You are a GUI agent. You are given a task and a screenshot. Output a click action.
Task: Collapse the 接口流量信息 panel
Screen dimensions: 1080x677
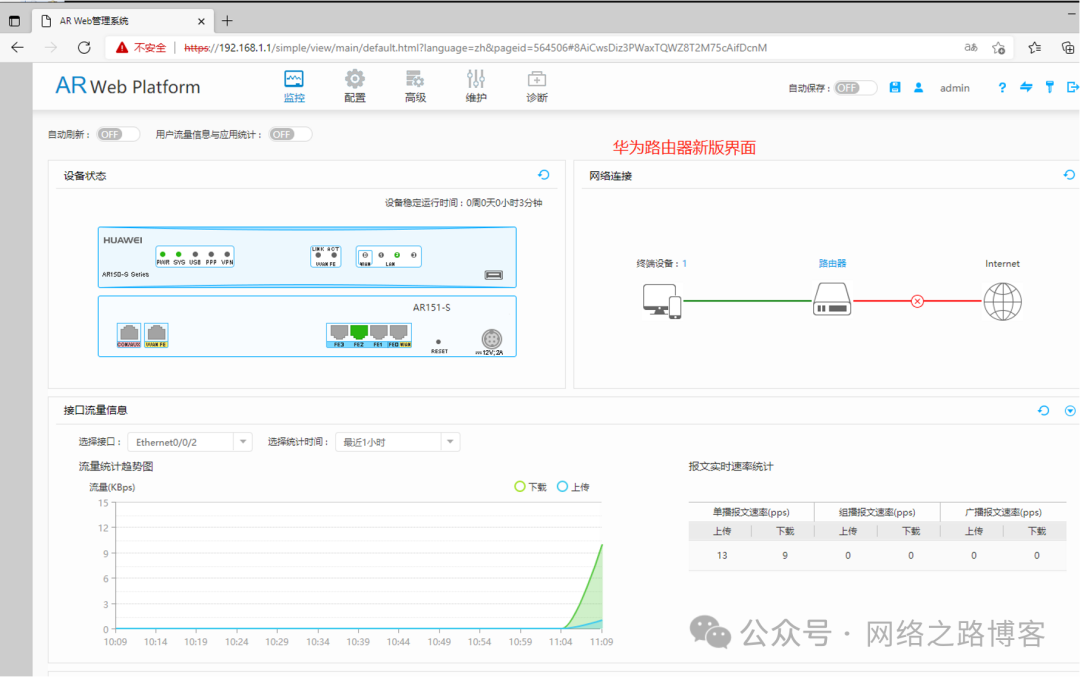coord(1070,410)
